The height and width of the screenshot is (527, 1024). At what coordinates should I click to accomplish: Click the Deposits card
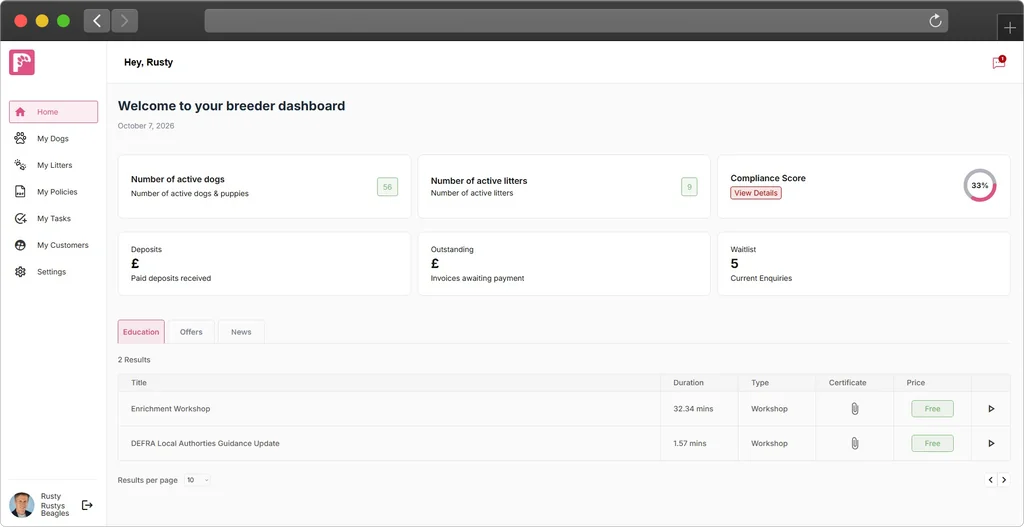[264, 264]
